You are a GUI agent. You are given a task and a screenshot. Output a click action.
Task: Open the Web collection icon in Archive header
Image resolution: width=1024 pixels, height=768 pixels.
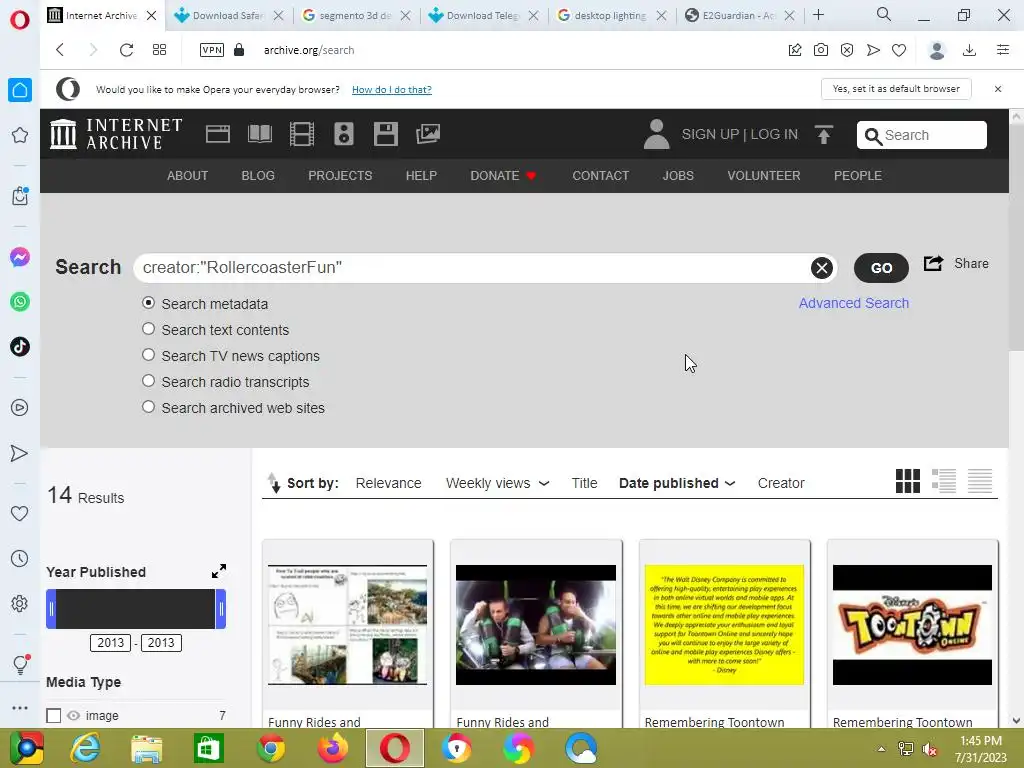pos(217,134)
